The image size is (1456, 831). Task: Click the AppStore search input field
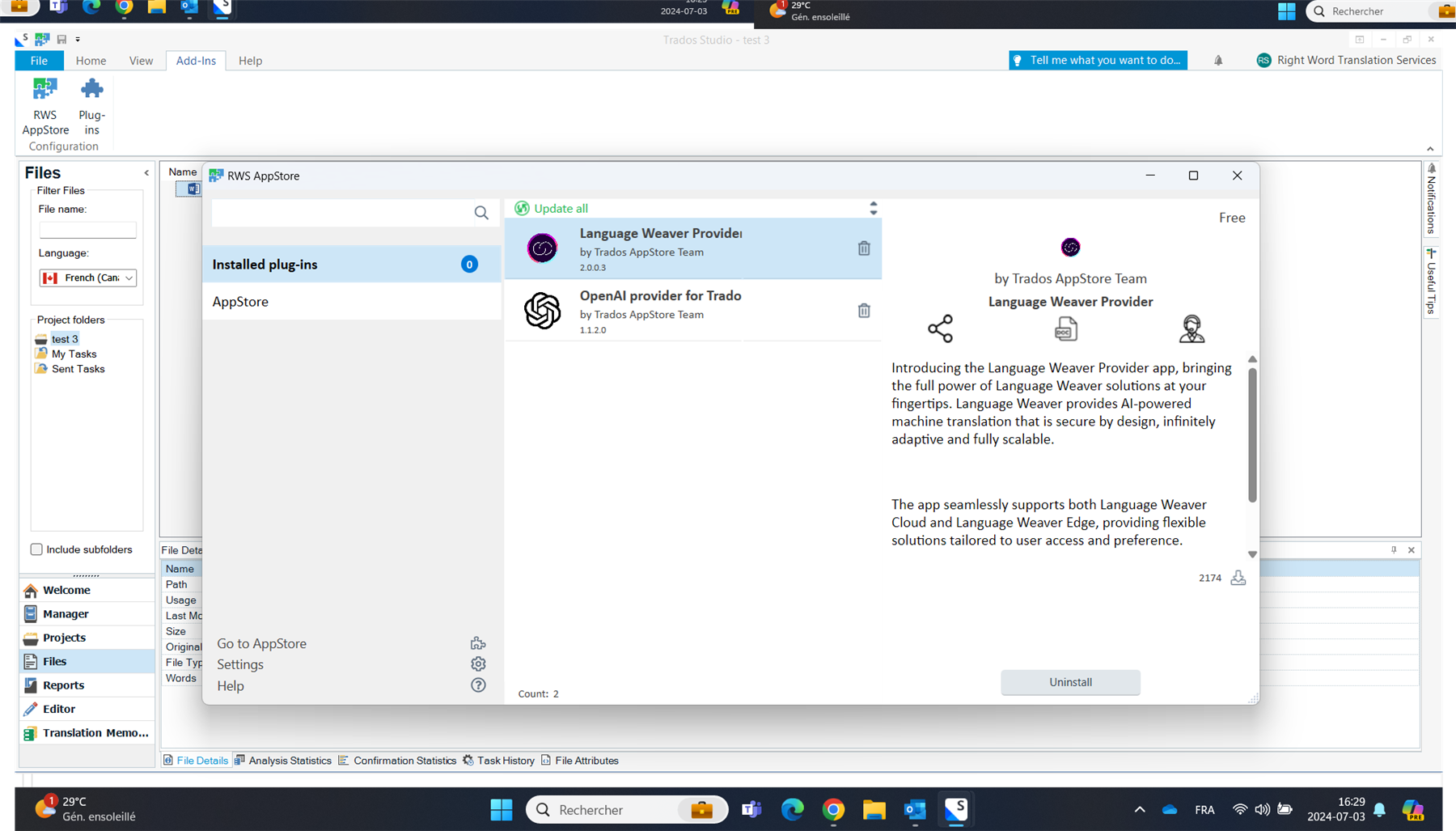pyautogui.click(x=341, y=213)
